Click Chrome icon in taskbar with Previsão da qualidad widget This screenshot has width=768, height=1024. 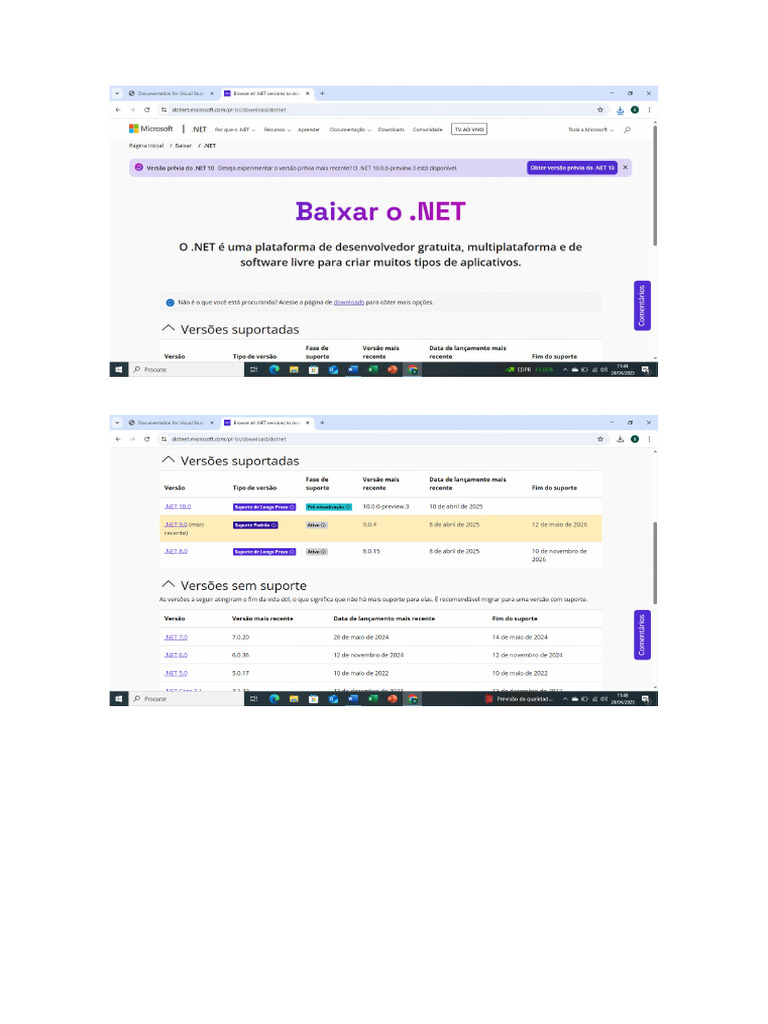(413, 699)
